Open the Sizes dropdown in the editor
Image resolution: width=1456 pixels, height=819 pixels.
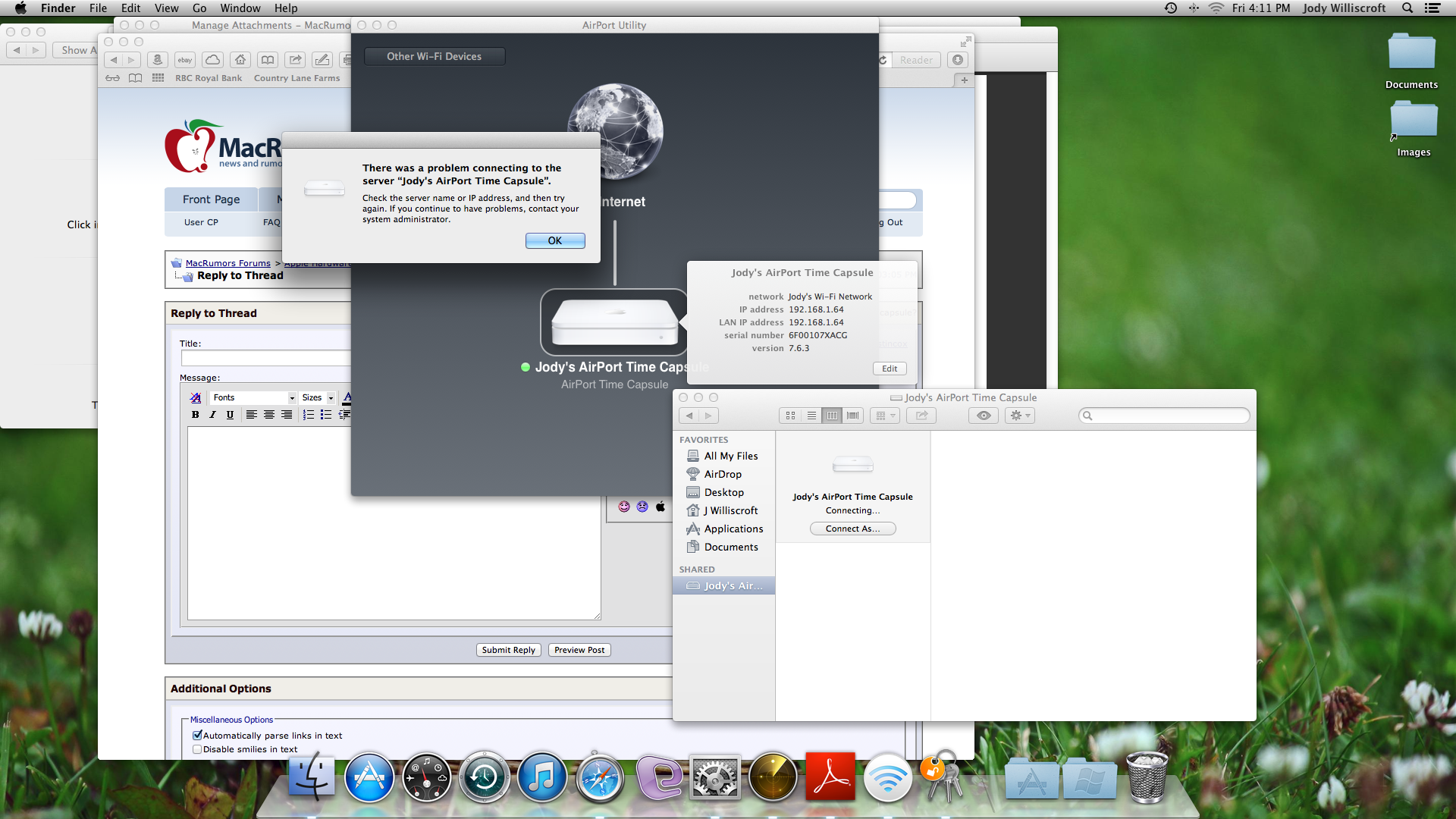(316, 397)
